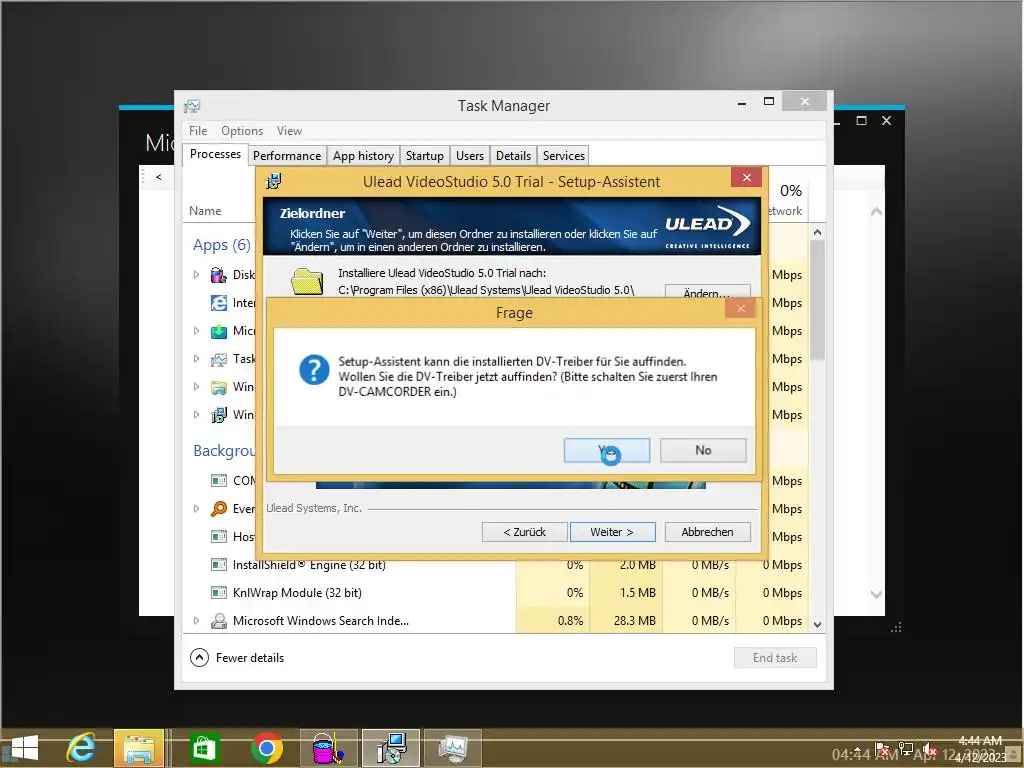Open the Details tab

click(x=513, y=155)
